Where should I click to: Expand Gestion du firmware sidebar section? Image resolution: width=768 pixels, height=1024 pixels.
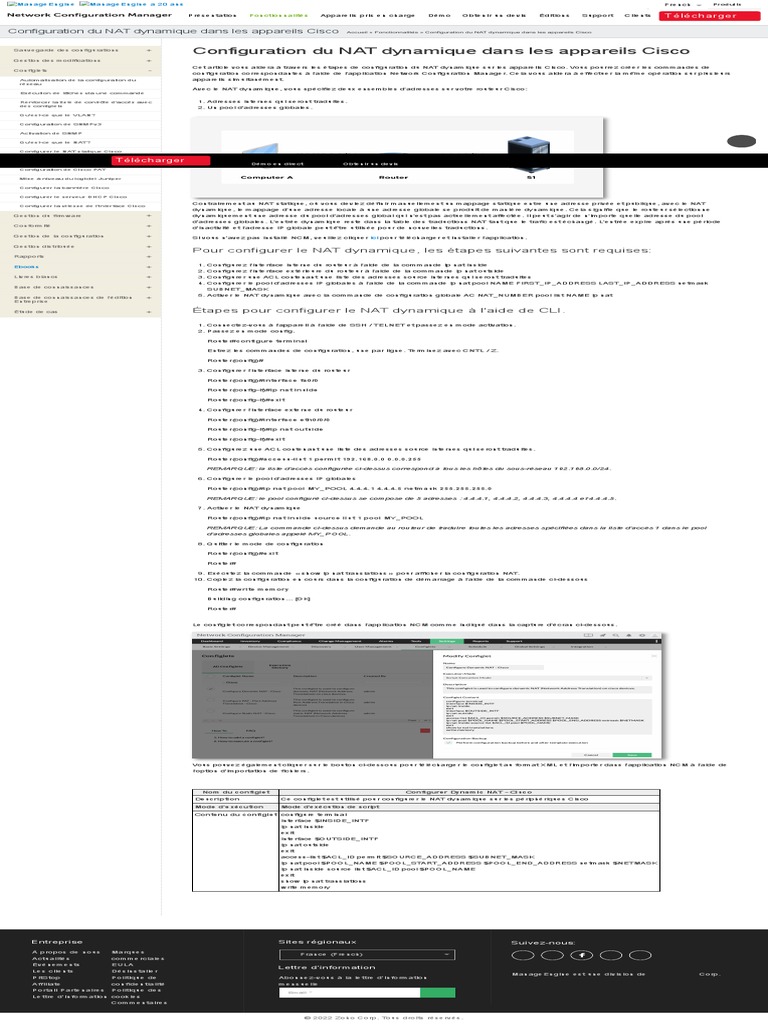coord(80,216)
